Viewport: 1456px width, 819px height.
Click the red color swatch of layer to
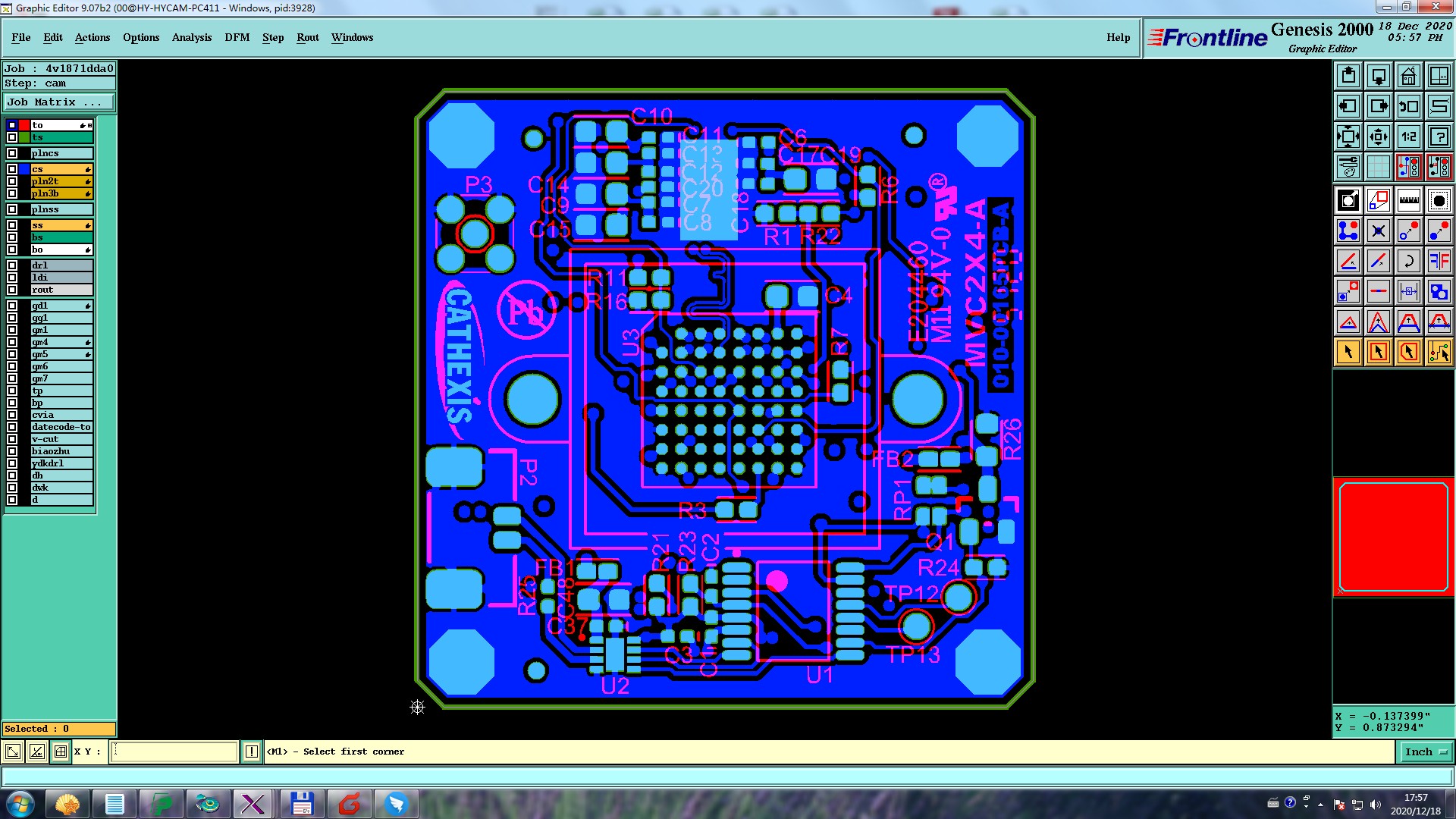pyautogui.click(x=24, y=125)
